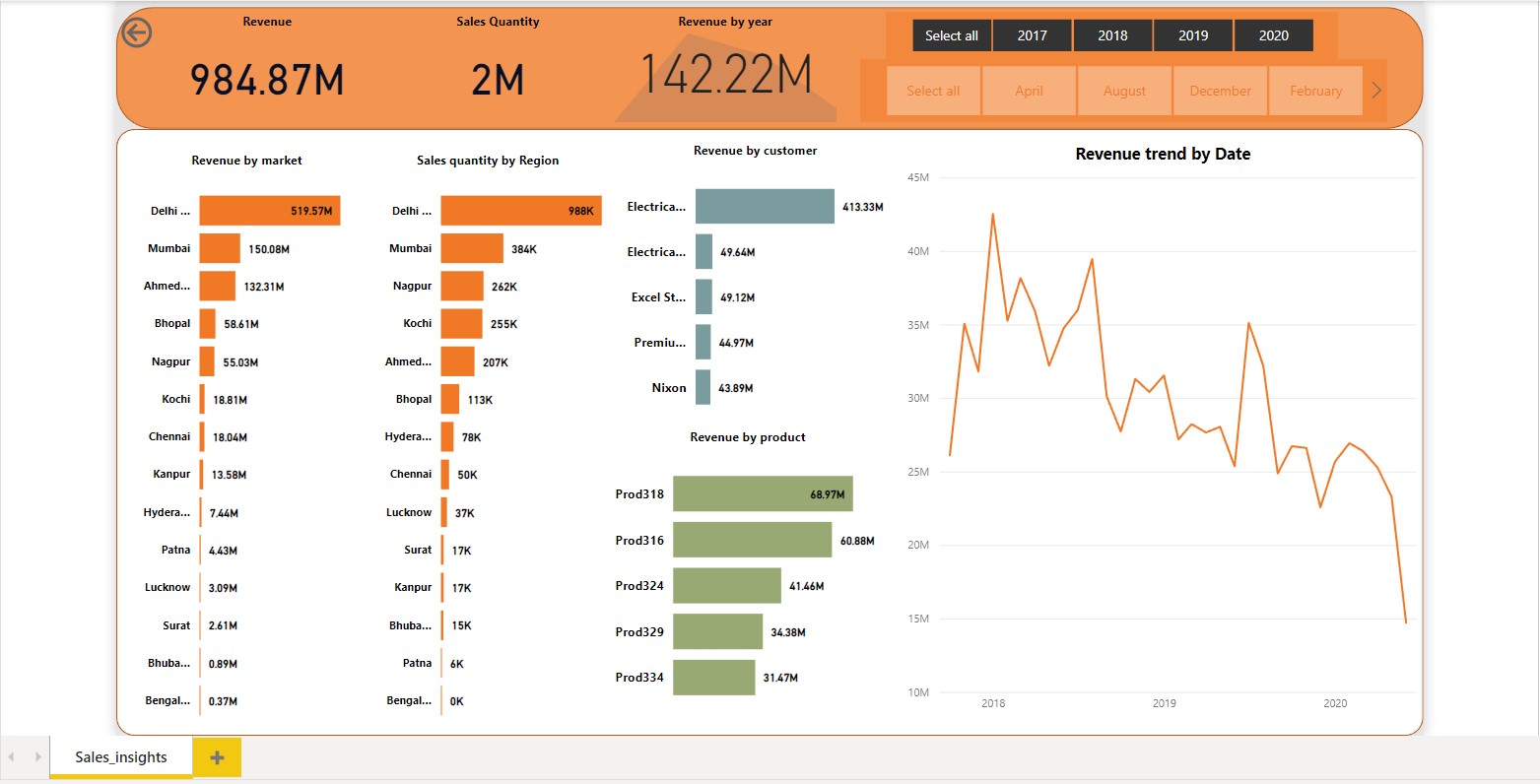The image size is (1540, 784).
Task: Select the Delhi bar in Revenue by market
Action: [269, 210]
